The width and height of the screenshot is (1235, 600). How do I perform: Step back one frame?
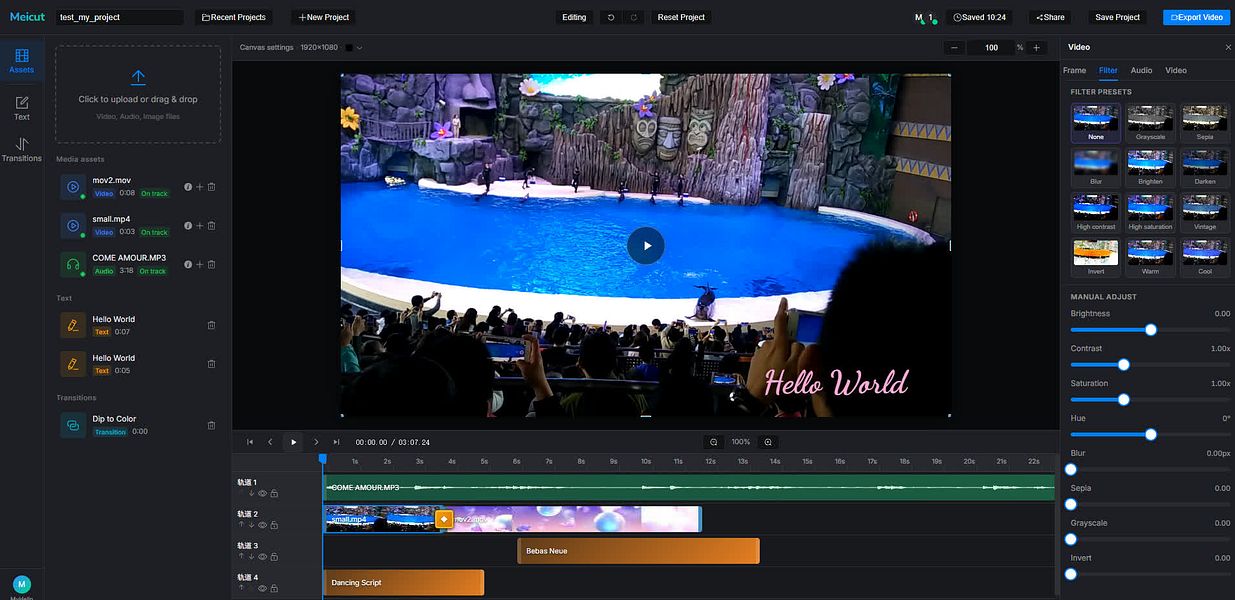click(x=270, y=442)
